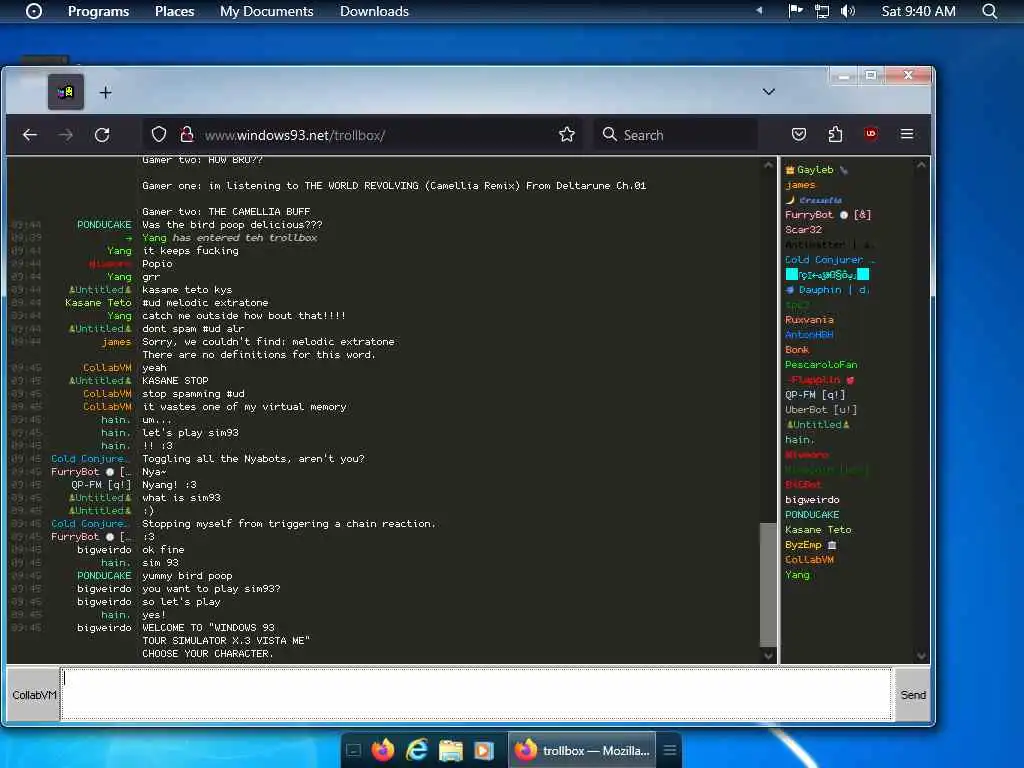Open the desktop search magnifier
Screen dimensions: 1024x768
point(990,11)
